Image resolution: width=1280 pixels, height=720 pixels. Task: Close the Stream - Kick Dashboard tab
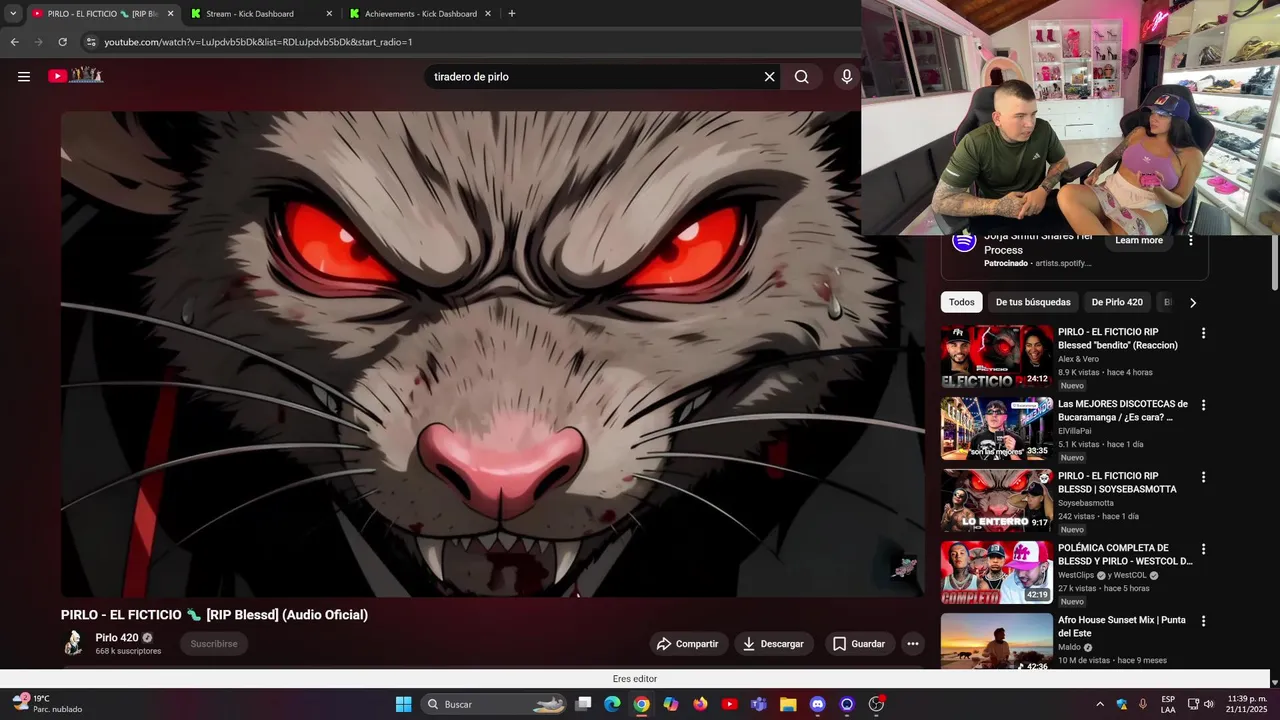(329, 14)
